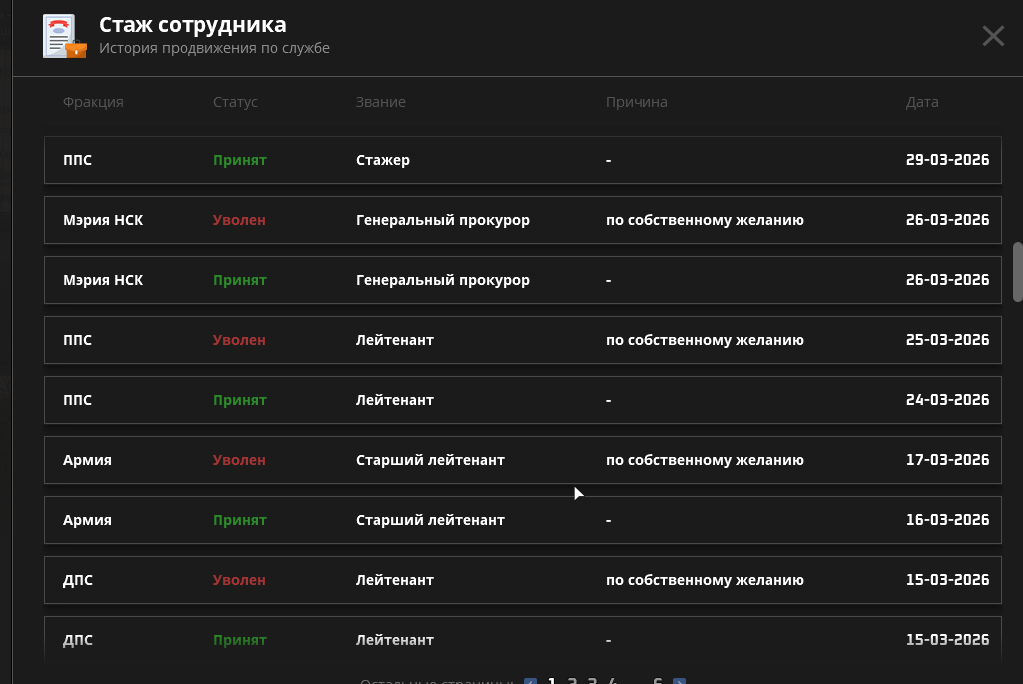Close the Стаж сотрудника window
1023x684 pixels.
point(992,37)
